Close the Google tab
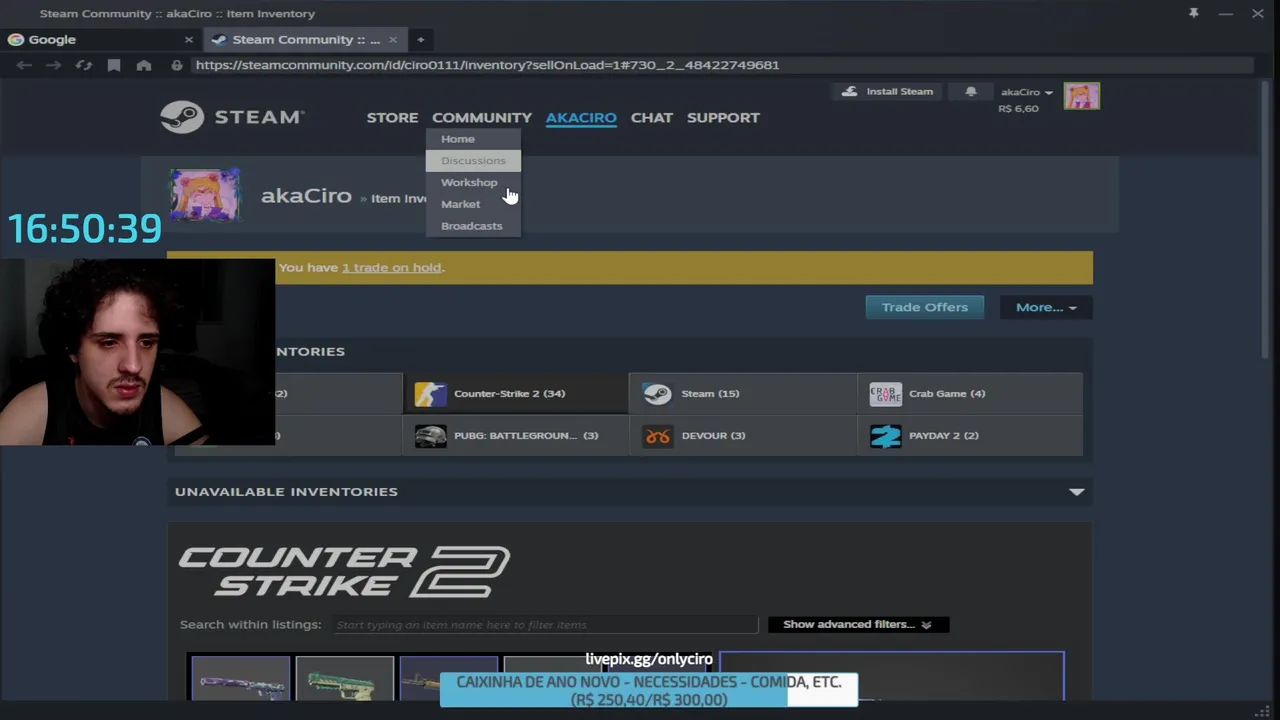The width and height of the screenshot is (1280, 720). [188, 40]
